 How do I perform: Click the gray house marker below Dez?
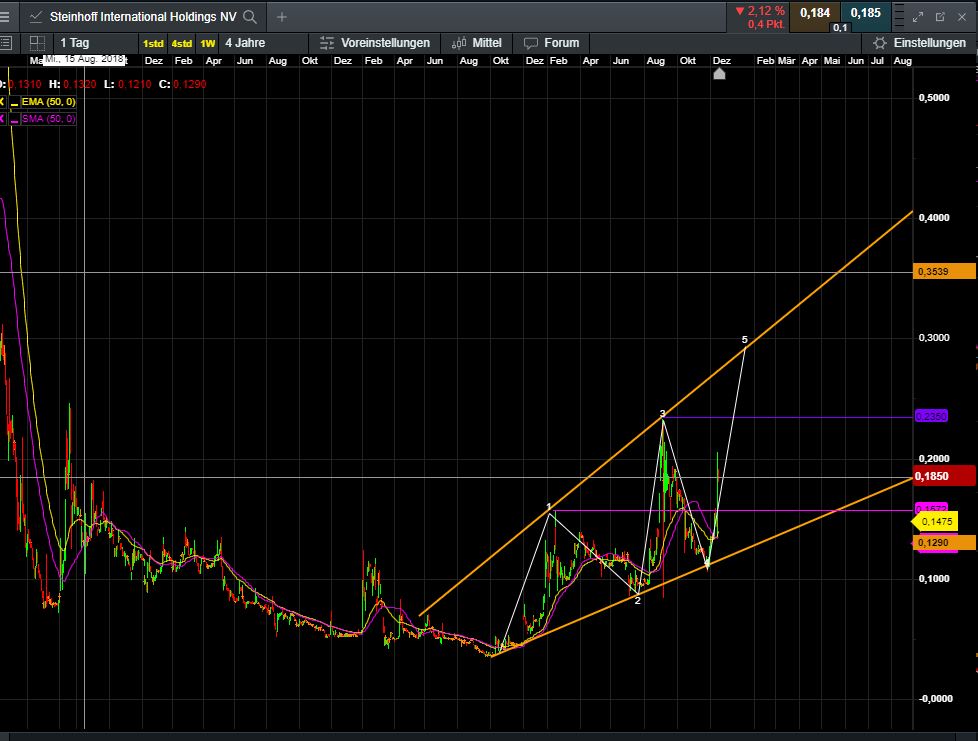click(719, 74)
